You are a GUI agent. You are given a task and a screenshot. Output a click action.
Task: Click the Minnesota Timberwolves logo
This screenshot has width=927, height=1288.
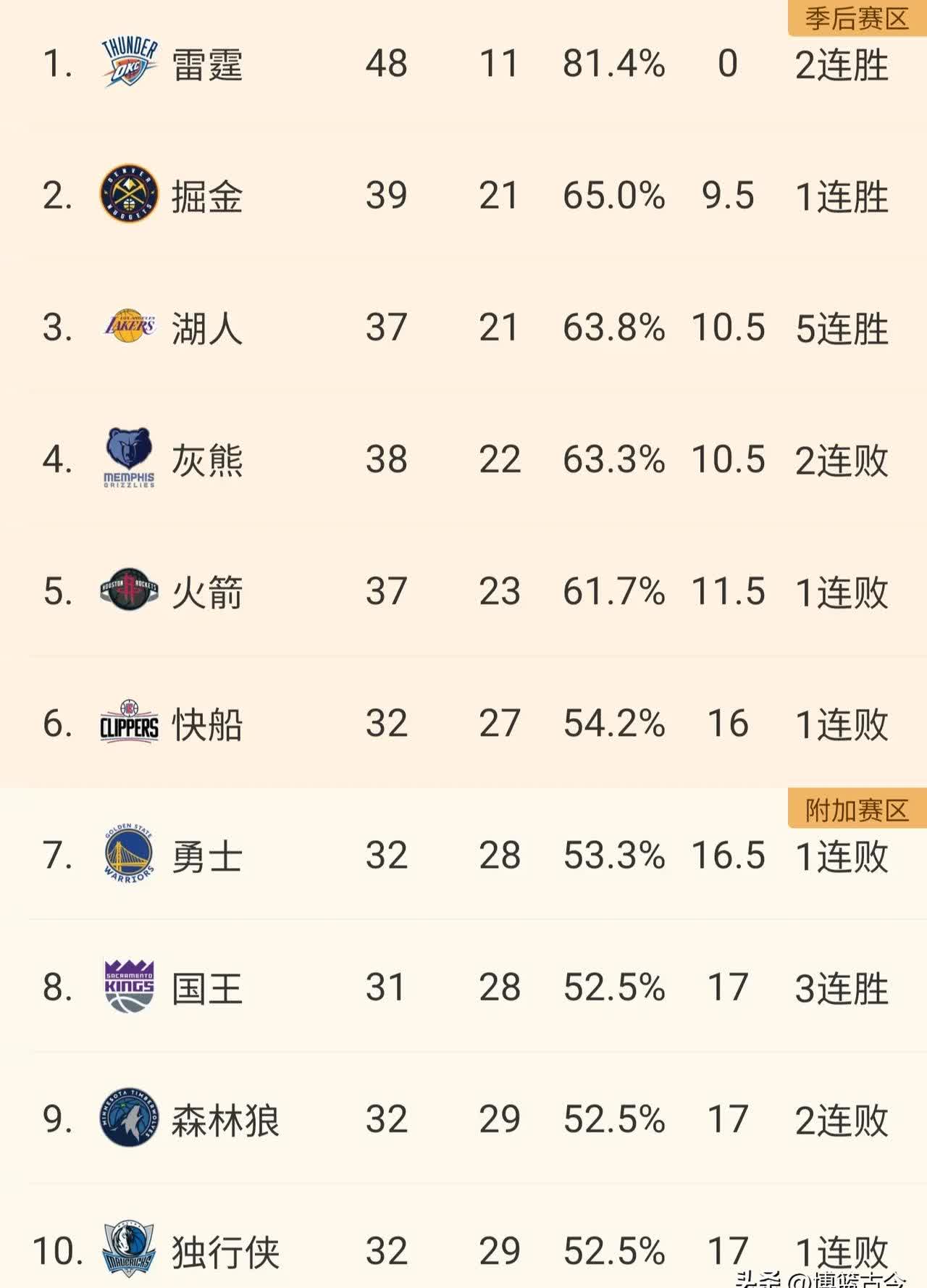tap(129, 1118)
